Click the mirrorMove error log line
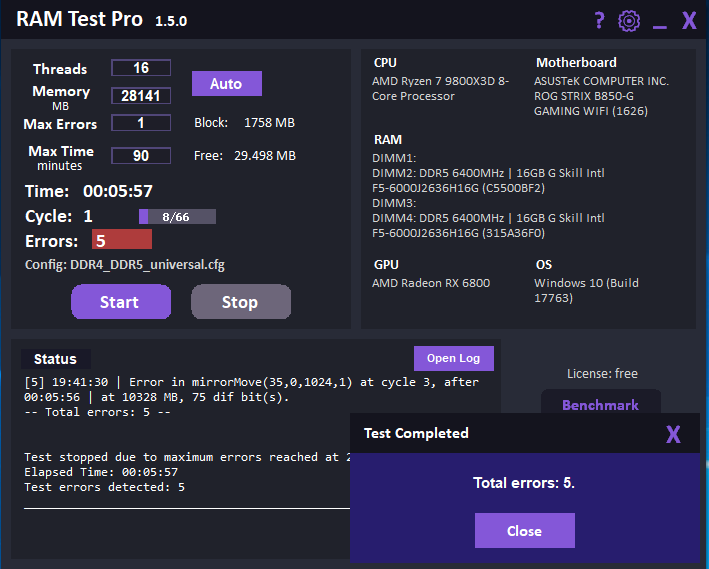 pos(251,389)
